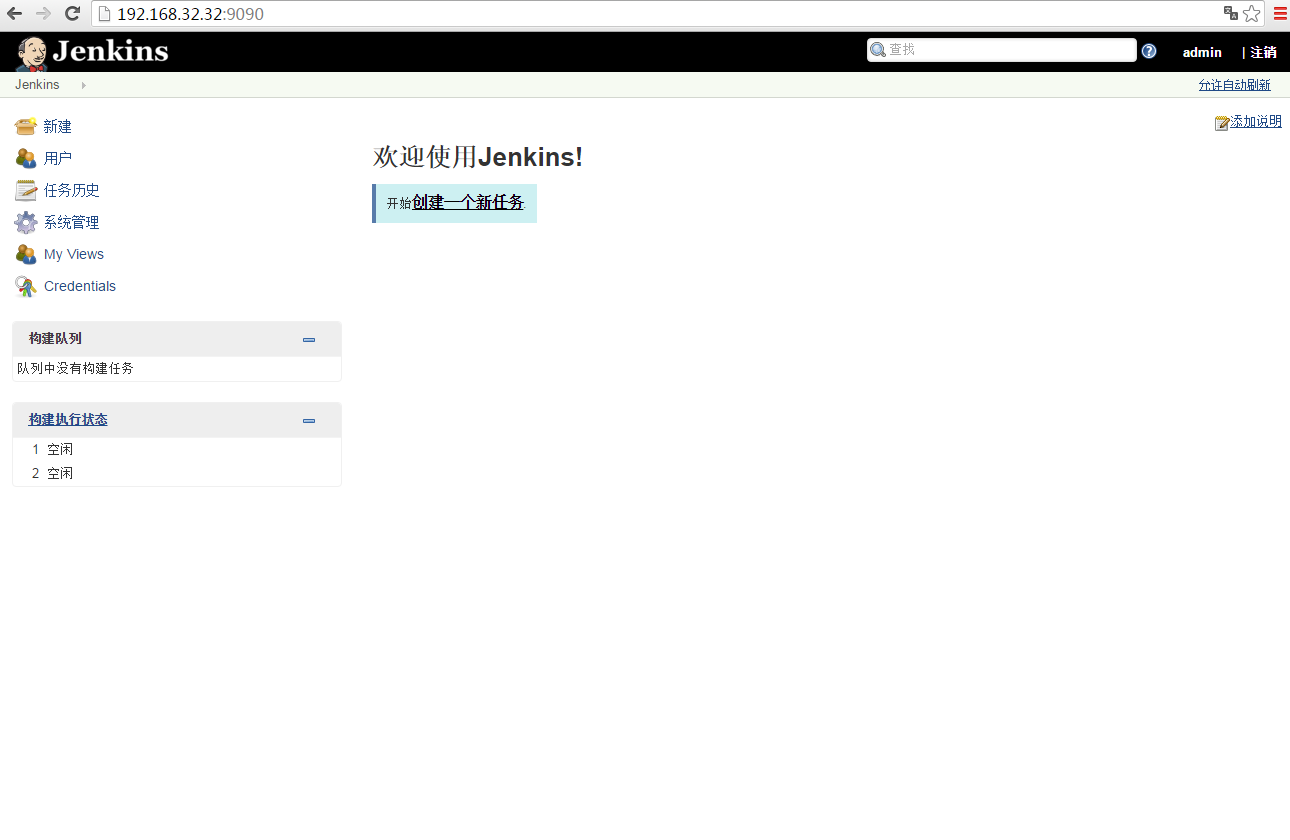Click the Jenkins breadcrumb link
Viewport: 1290px width, 840px height.
pyautogui.click(x=37, y=85)
